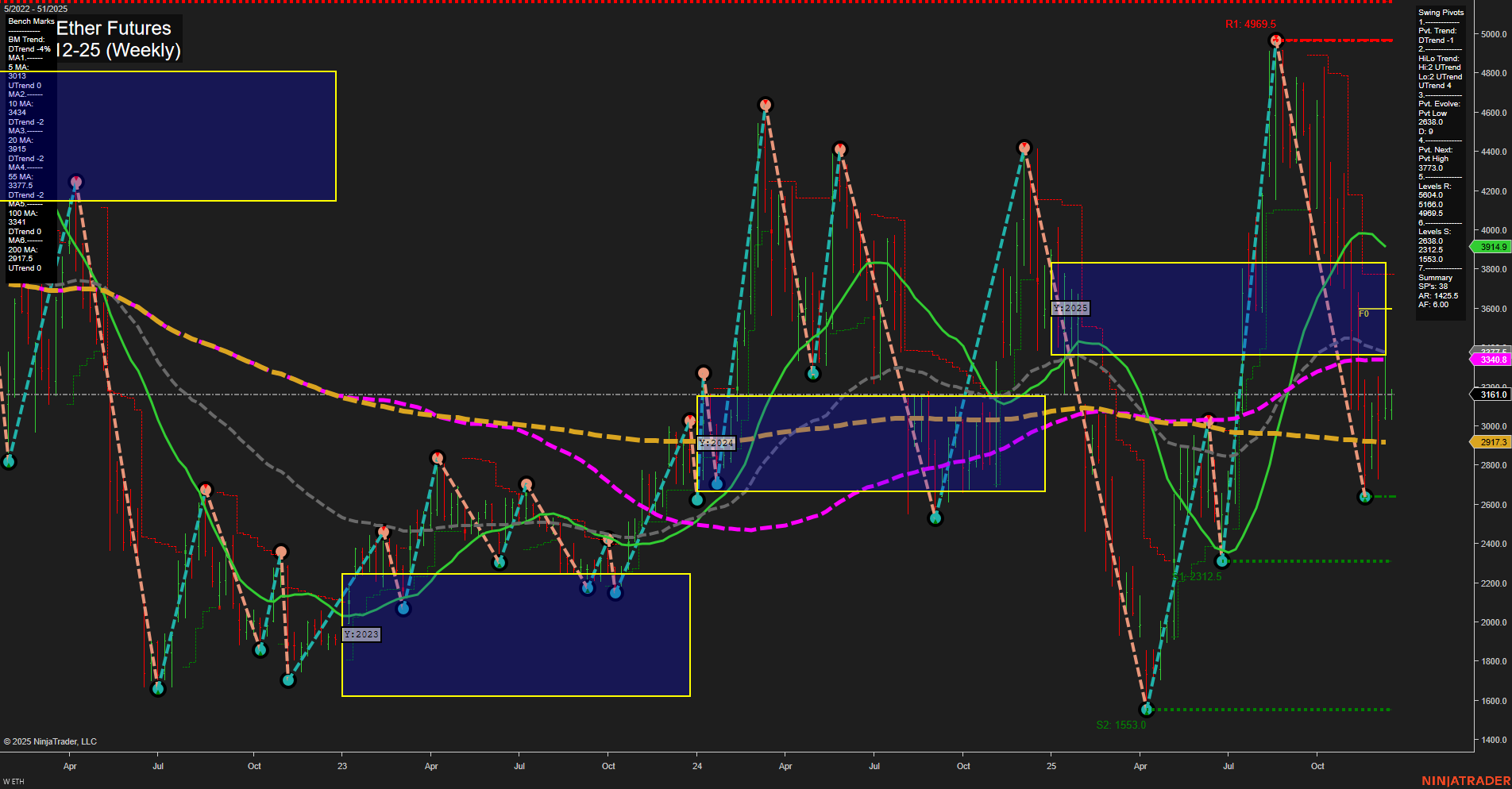
Task: Click the Y:2024 zone label
Action: click(x=715, y=443)
